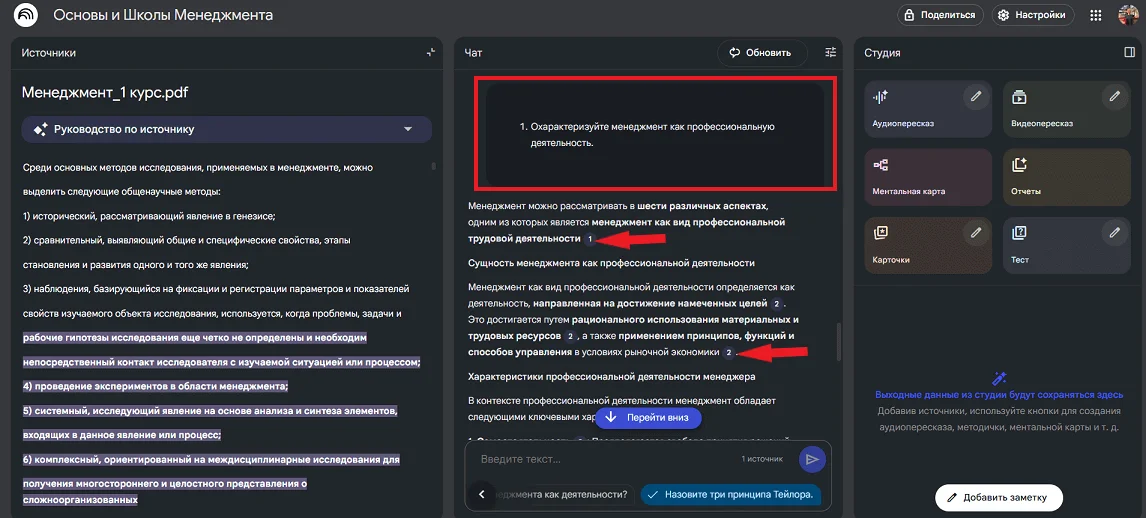Focus the chat text input field
Screen dimensions: 1146x518
(x=600, y=459)
